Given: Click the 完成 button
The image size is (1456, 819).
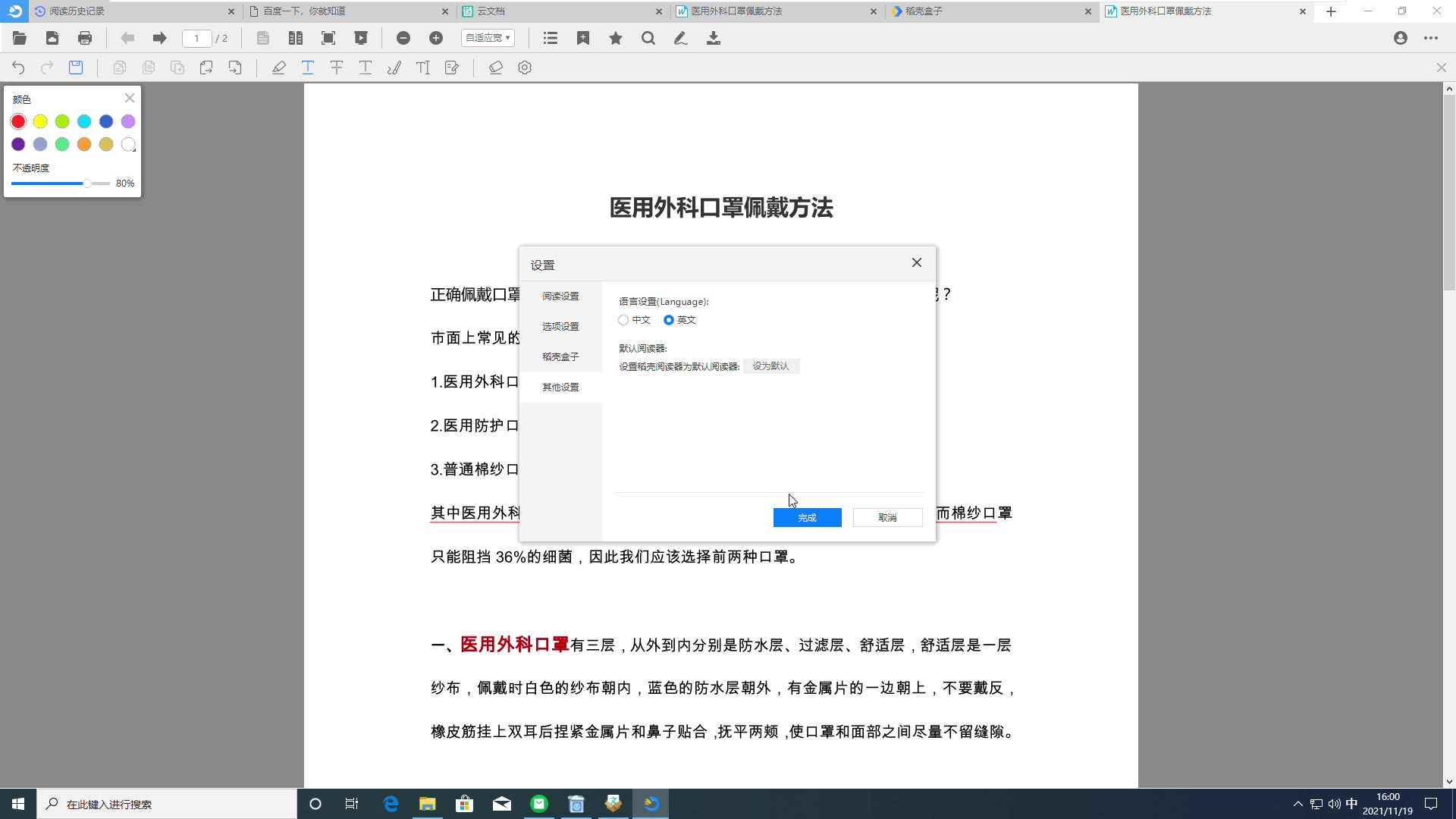Looking at the screenshot, I should click(807, 517).
